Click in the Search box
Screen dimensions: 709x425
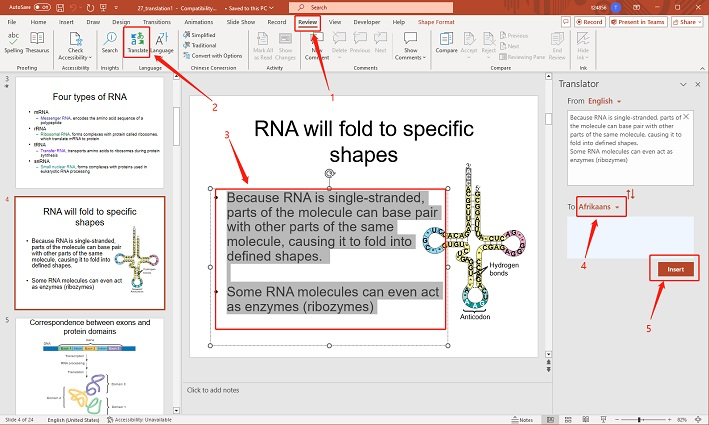[371, 7]
